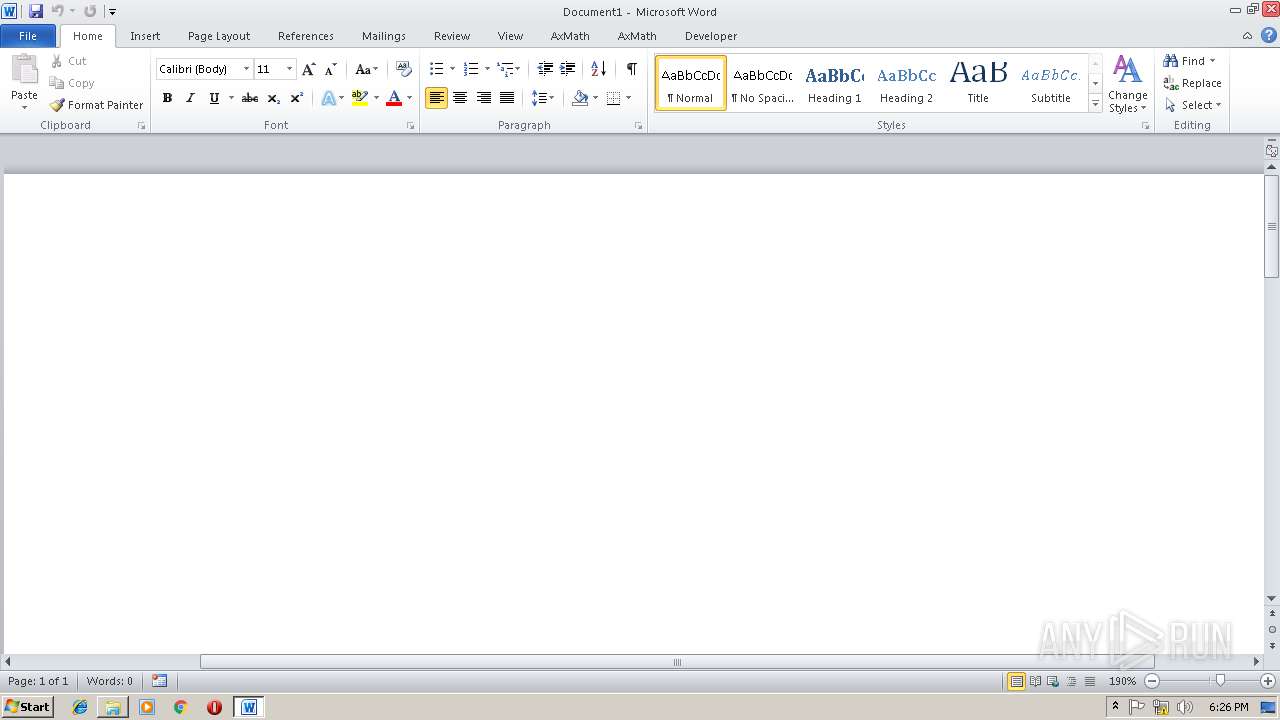Toggle Bold formatting
Screen dimensions: 1280x720
click(167, 98)
